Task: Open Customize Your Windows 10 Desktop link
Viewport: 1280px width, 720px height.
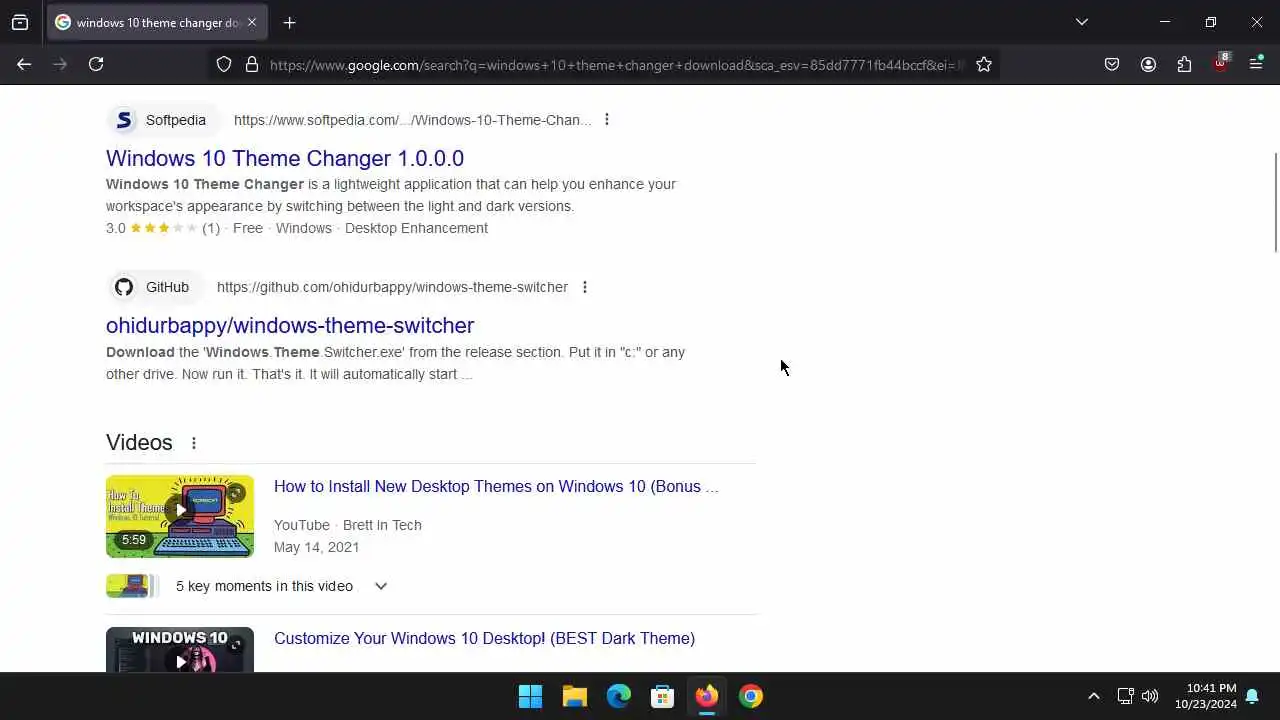Action: [x=484, y=638]
